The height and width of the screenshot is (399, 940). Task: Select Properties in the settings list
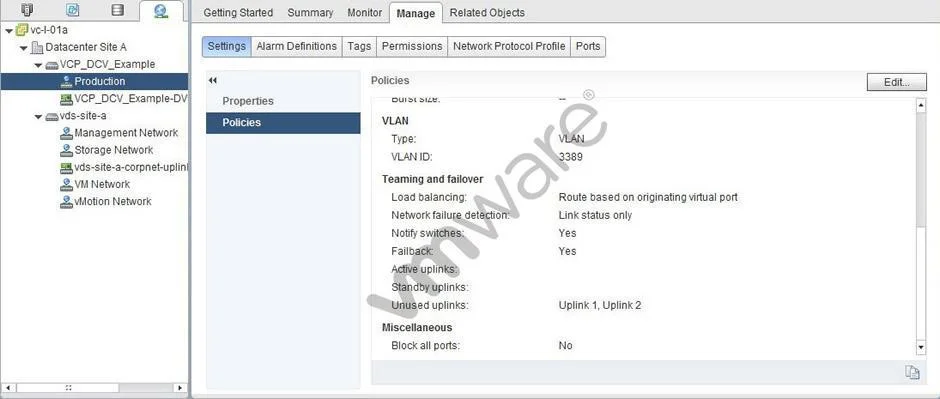coord(283,101)
